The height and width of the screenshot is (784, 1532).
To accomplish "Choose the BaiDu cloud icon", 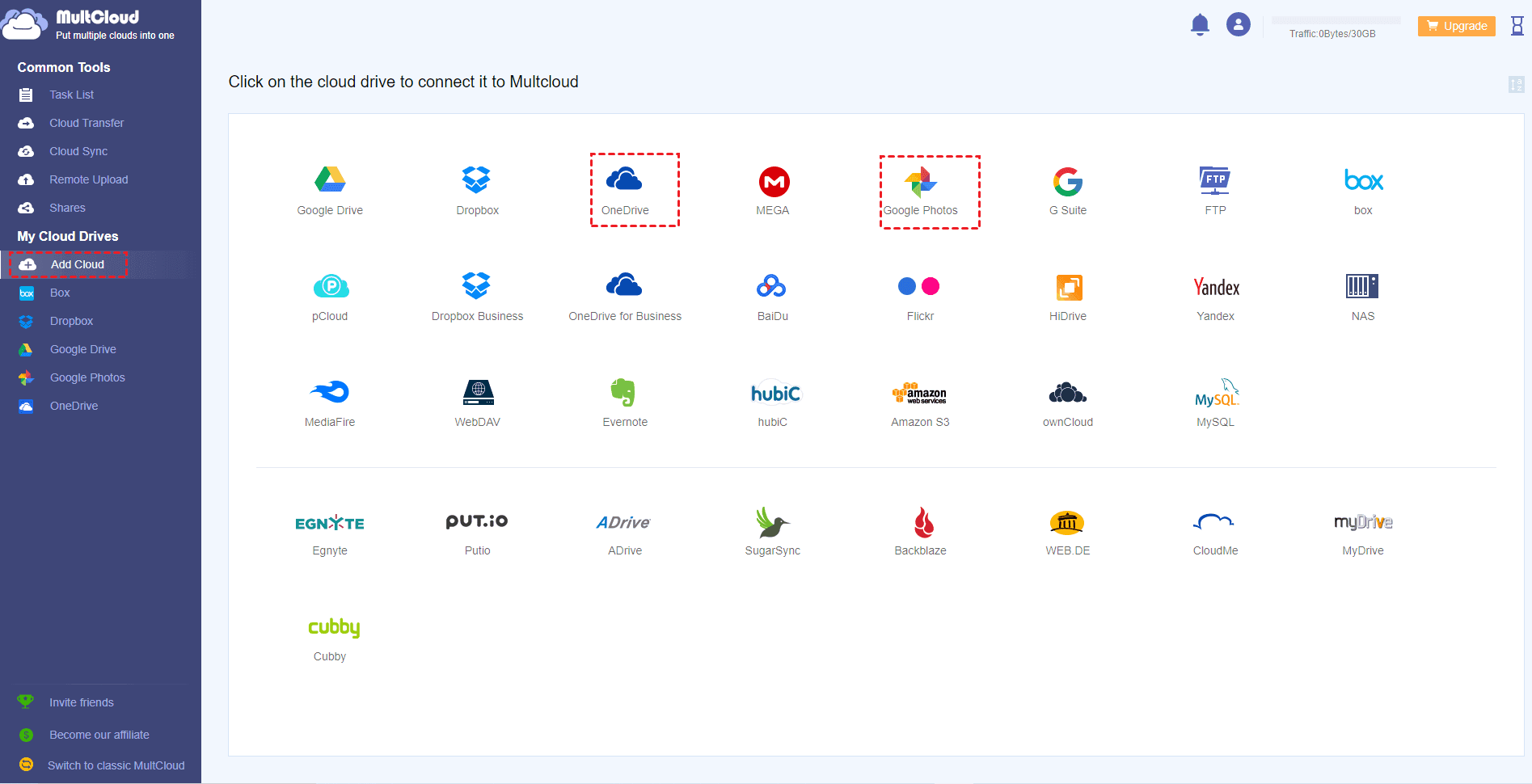I will (771, 286).
